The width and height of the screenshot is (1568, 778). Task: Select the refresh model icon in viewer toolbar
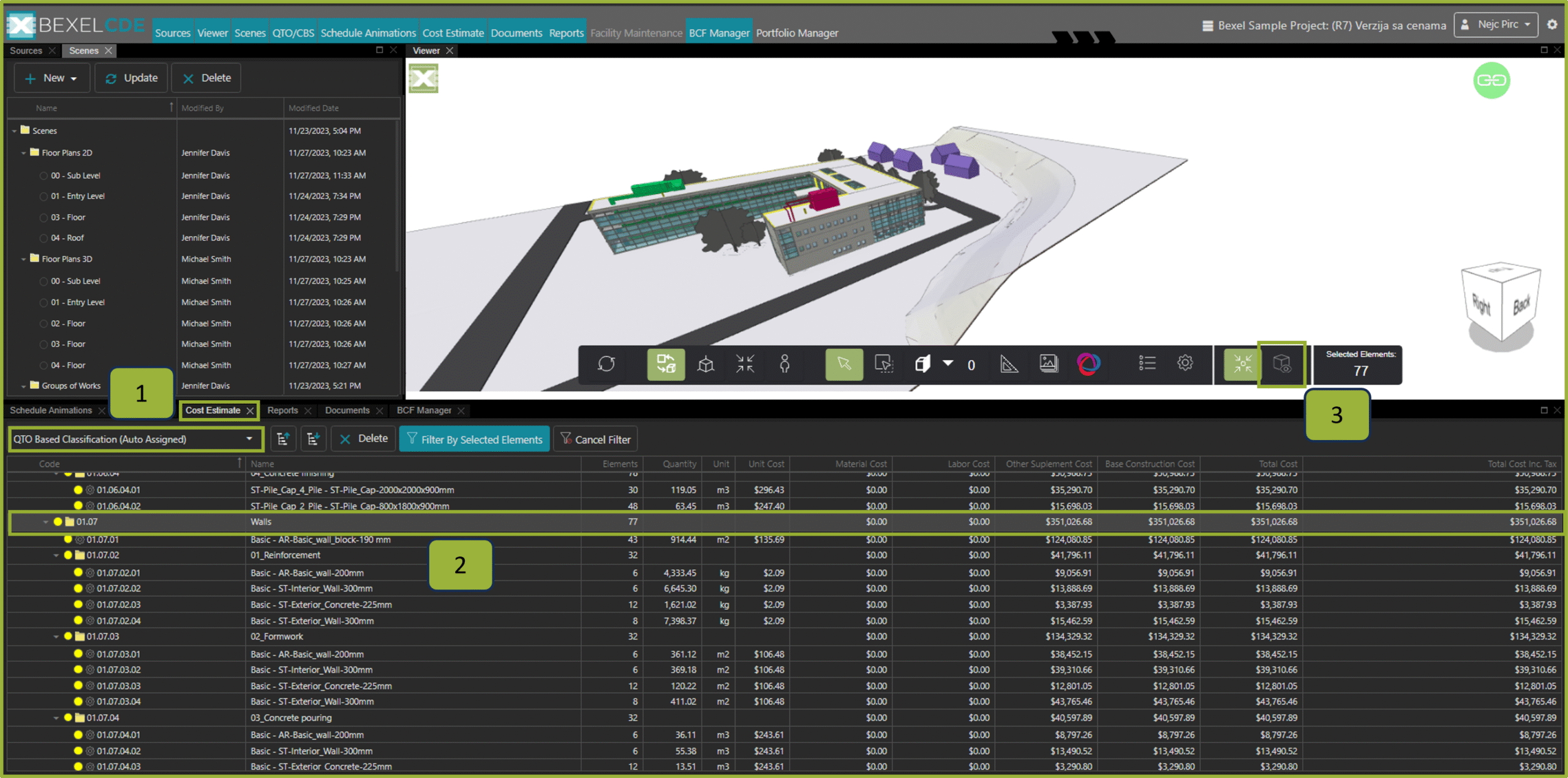pyautogui.click(x=606, y=364)
